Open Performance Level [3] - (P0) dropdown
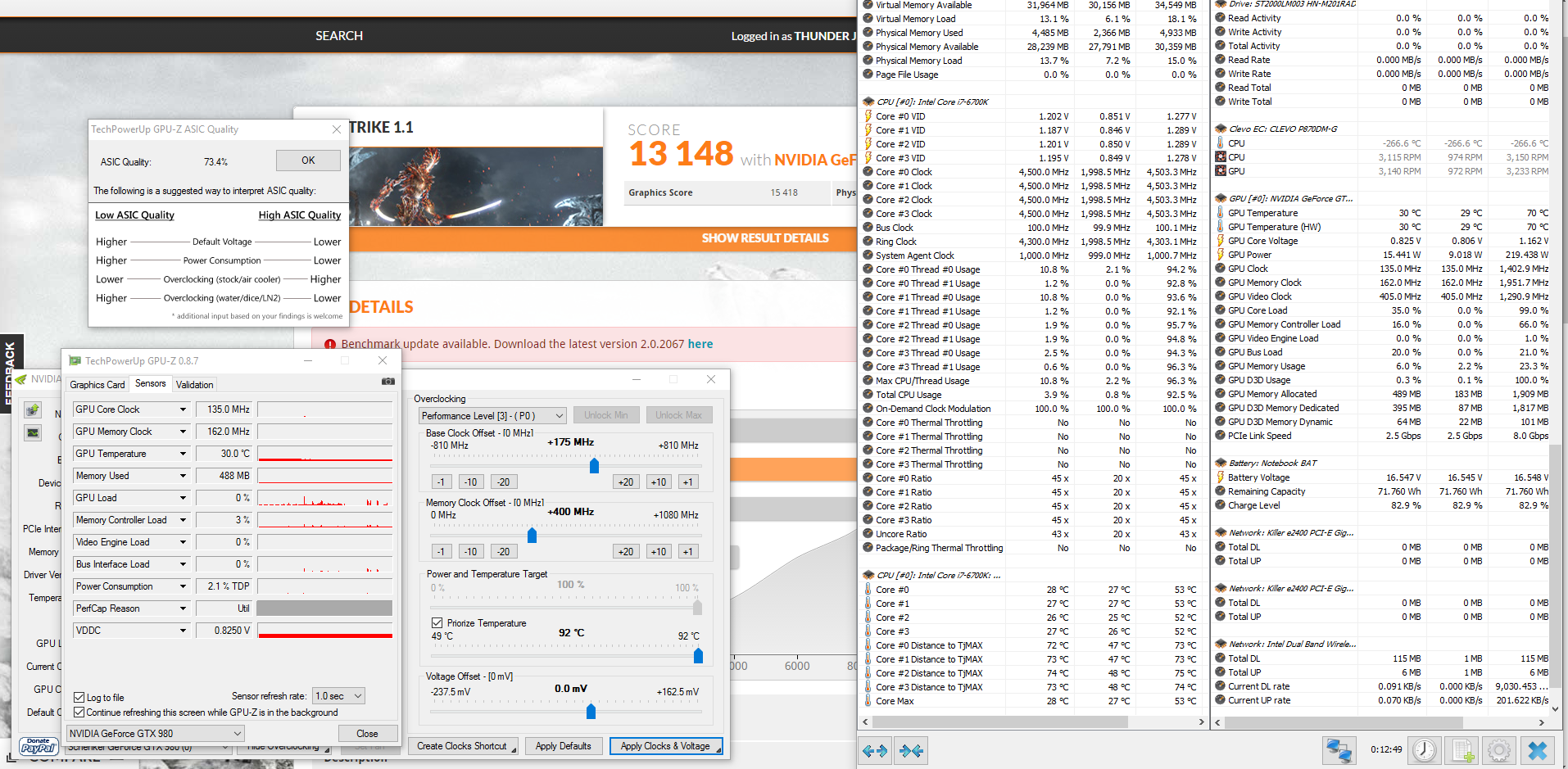Image resolution: width=1568 pixels, height=769 pixels. 492,416
